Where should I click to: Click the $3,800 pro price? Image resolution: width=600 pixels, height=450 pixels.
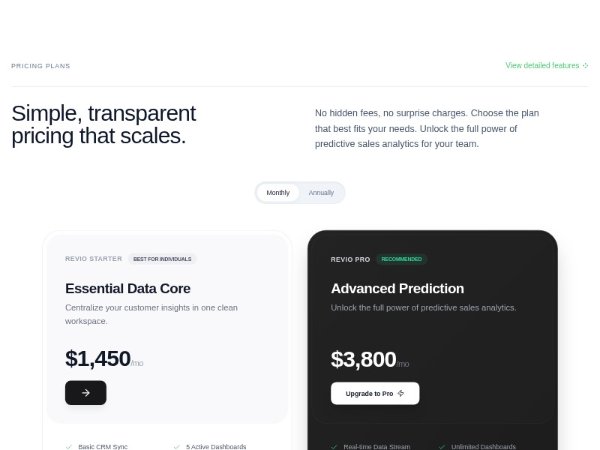pyautogui.click(x=363, y=359)
